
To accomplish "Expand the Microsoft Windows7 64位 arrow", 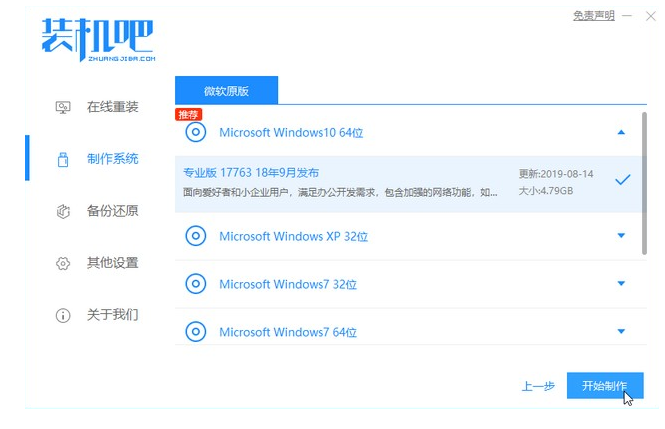I will (621, 332).
